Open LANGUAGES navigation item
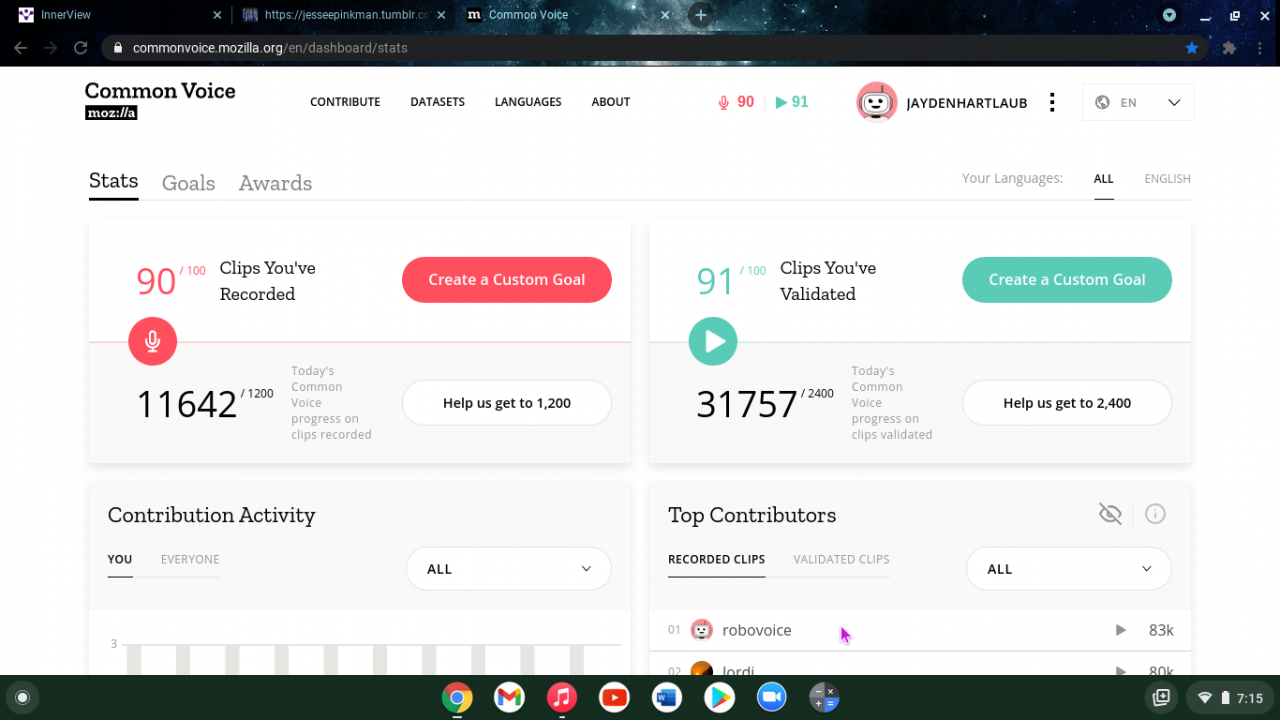Viewport: 1280px width, 720px height. click(x=528, y=102)
